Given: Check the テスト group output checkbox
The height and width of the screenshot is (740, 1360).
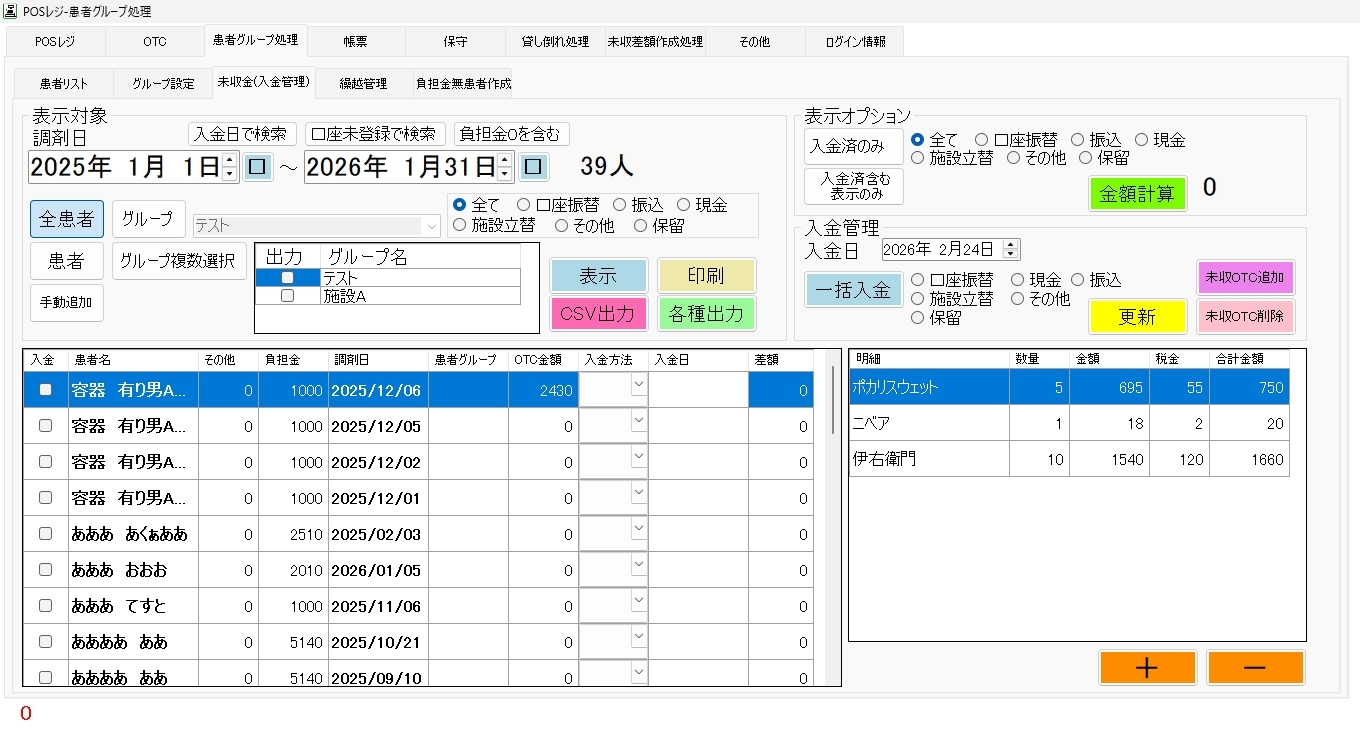Looking at the screenshot, I should pyautogui.click(x=288, y=277).
